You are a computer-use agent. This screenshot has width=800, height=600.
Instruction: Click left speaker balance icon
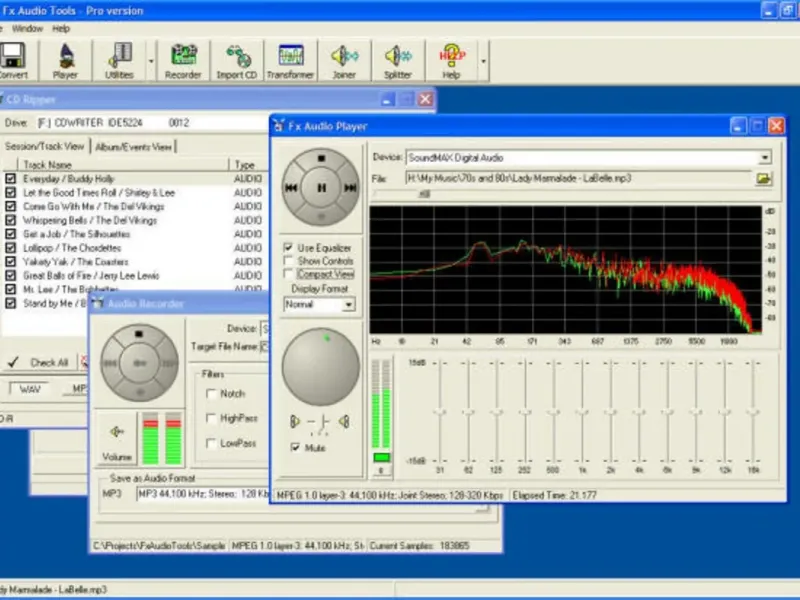295,421
